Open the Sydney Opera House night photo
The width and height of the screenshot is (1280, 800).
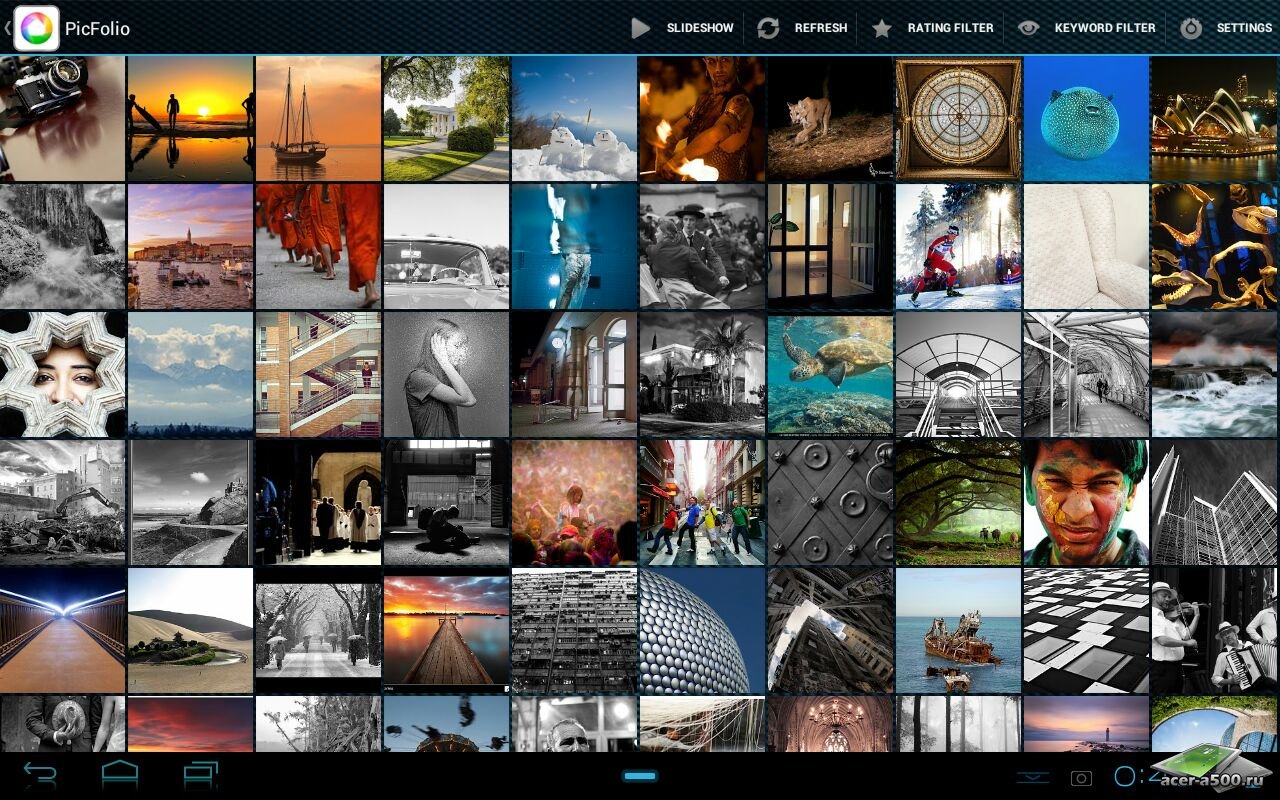point(1215,118)
